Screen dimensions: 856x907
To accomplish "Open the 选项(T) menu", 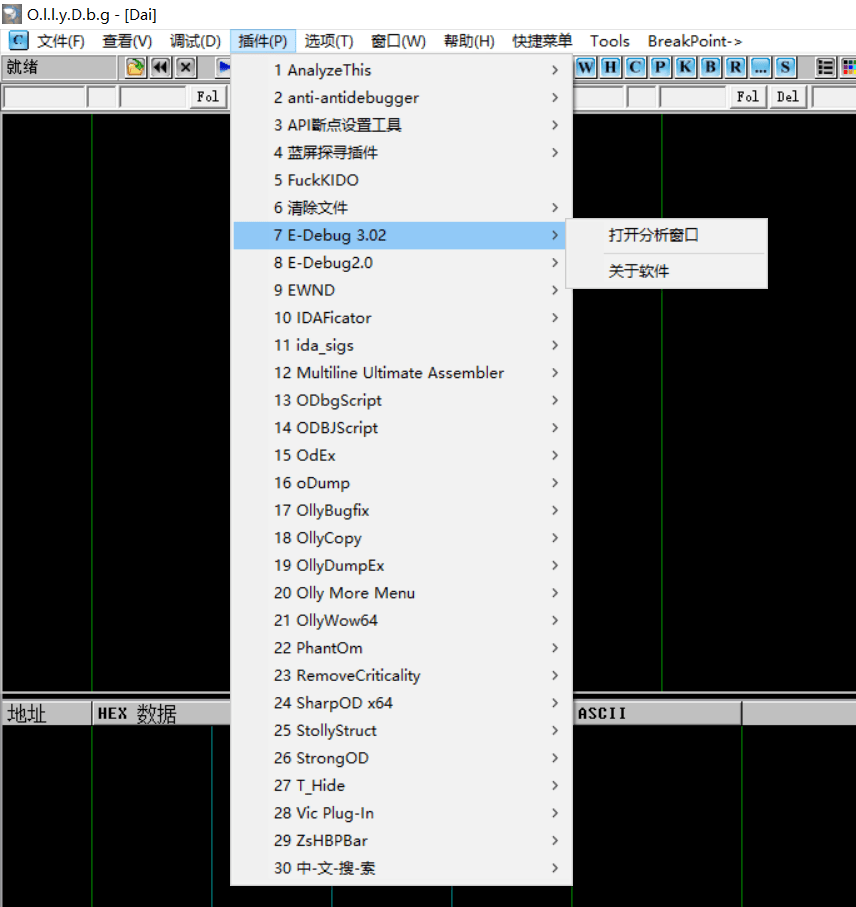I will click(329, 41).
